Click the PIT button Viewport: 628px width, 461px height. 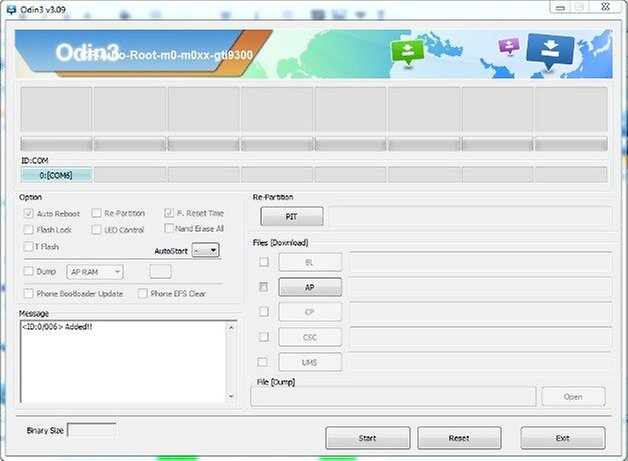pyautogui.click(x=292, y=217)
